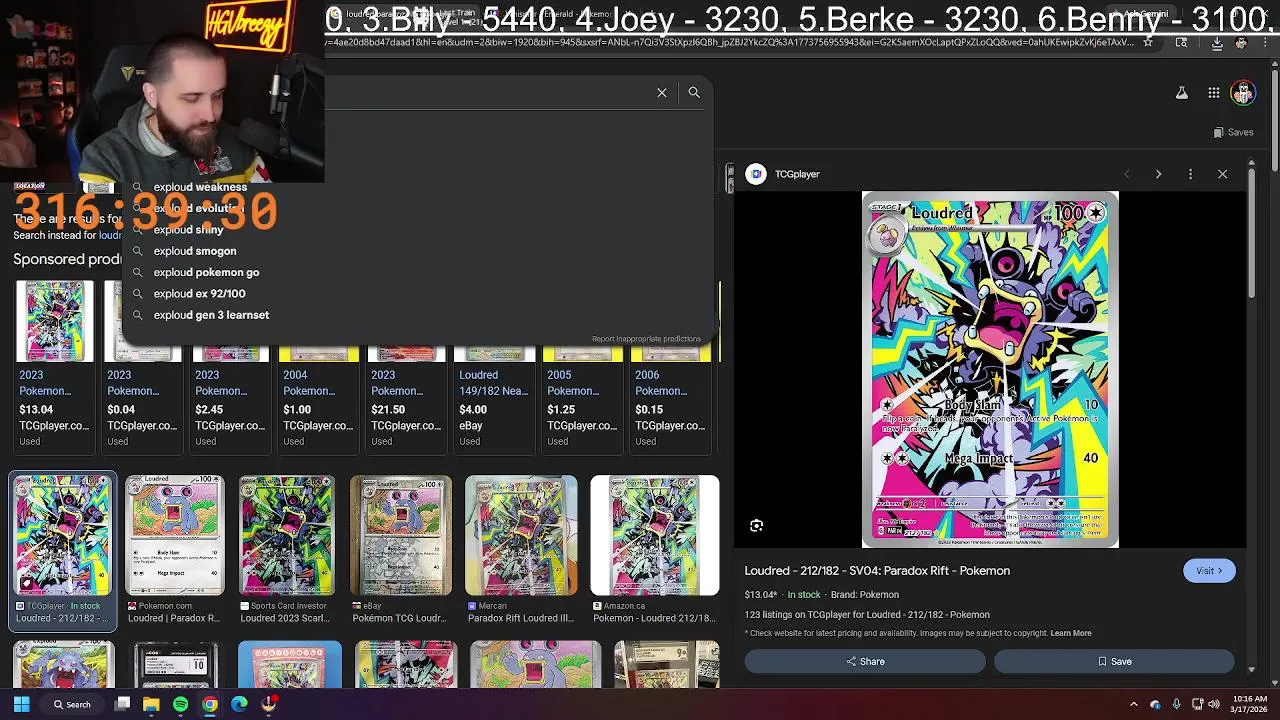
Task: Open Learn More about image copyright
Action: click(1071, 633)
